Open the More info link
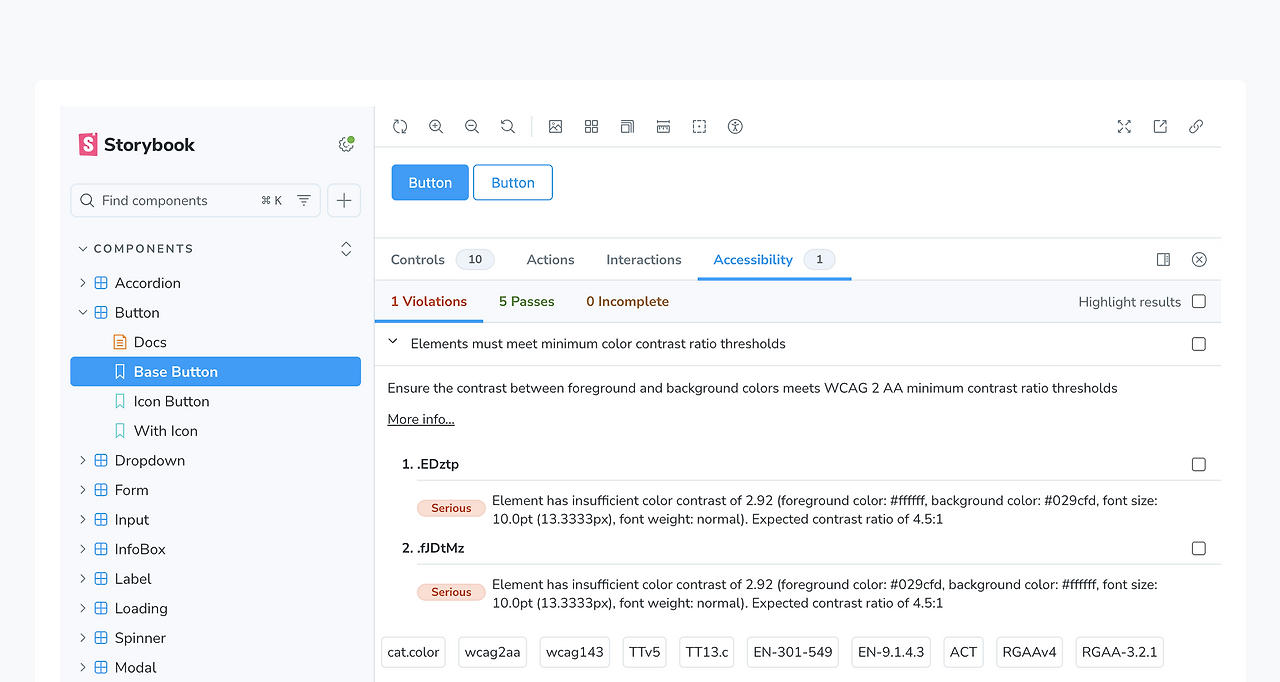Viewport: 1280px width, 682px height. pos(421,419)
